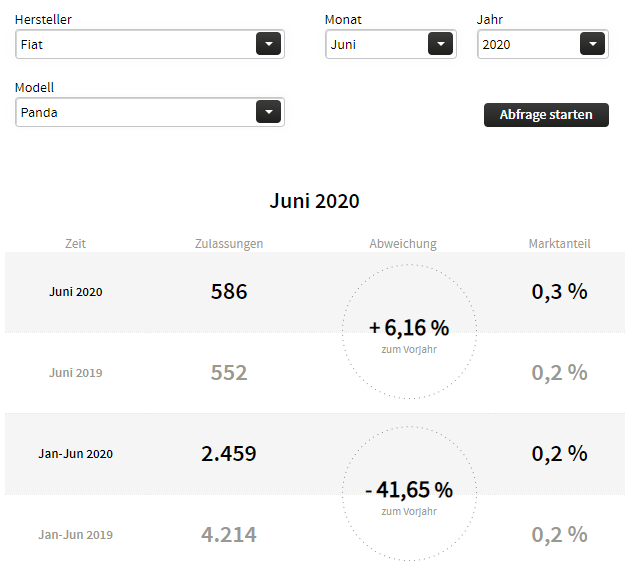Screen dimensions: 640x572
Task: Click the Marktanteil column header
Action: [559, 243]
